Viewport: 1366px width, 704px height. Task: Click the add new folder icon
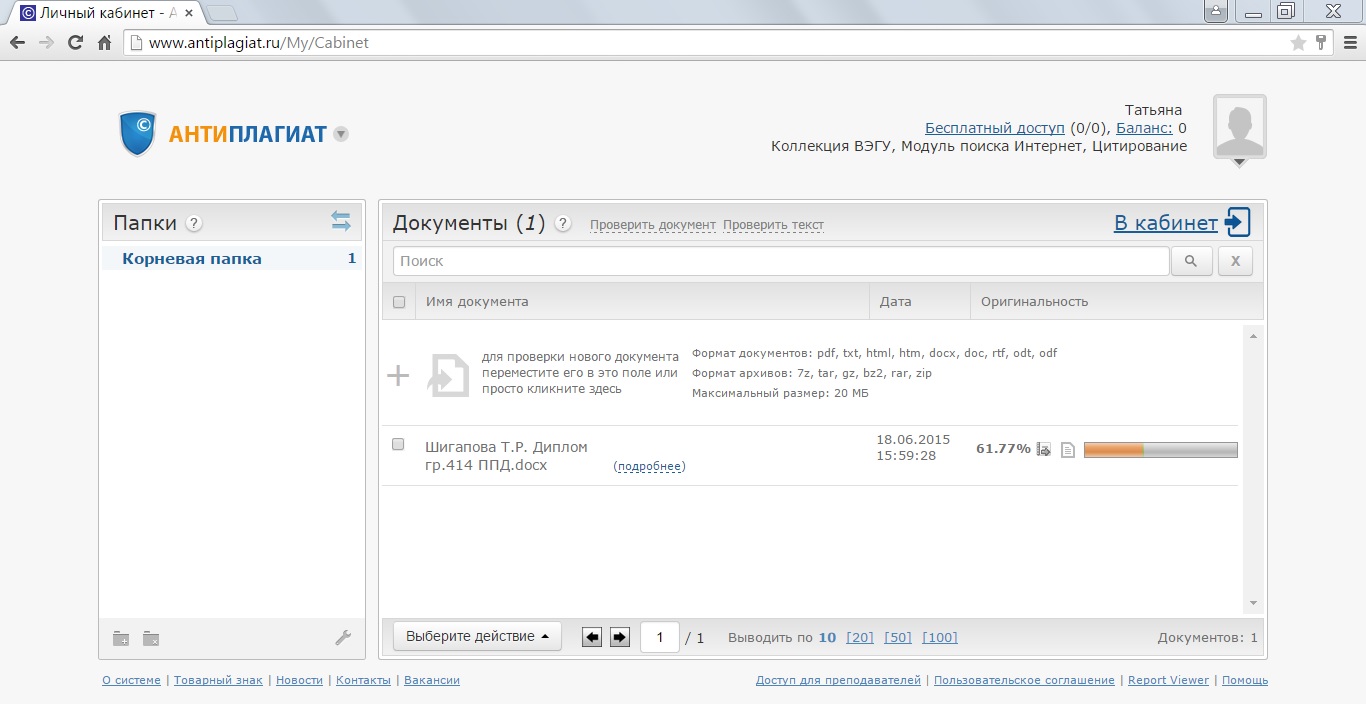coord(121,639)
